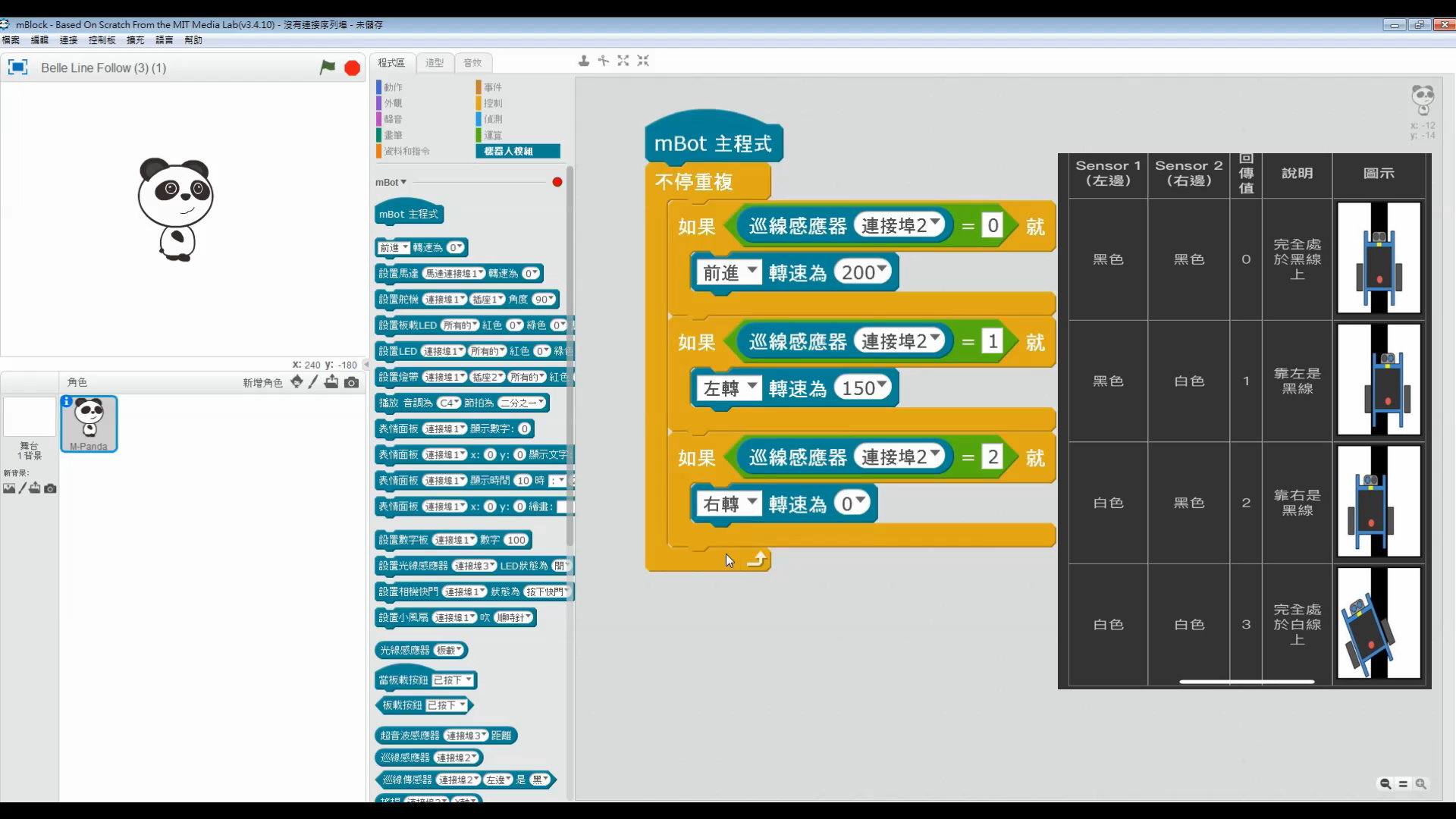Select the 外觀 looks block category
The height and width of the screenshot is (819, 1456).
point(393,103)
